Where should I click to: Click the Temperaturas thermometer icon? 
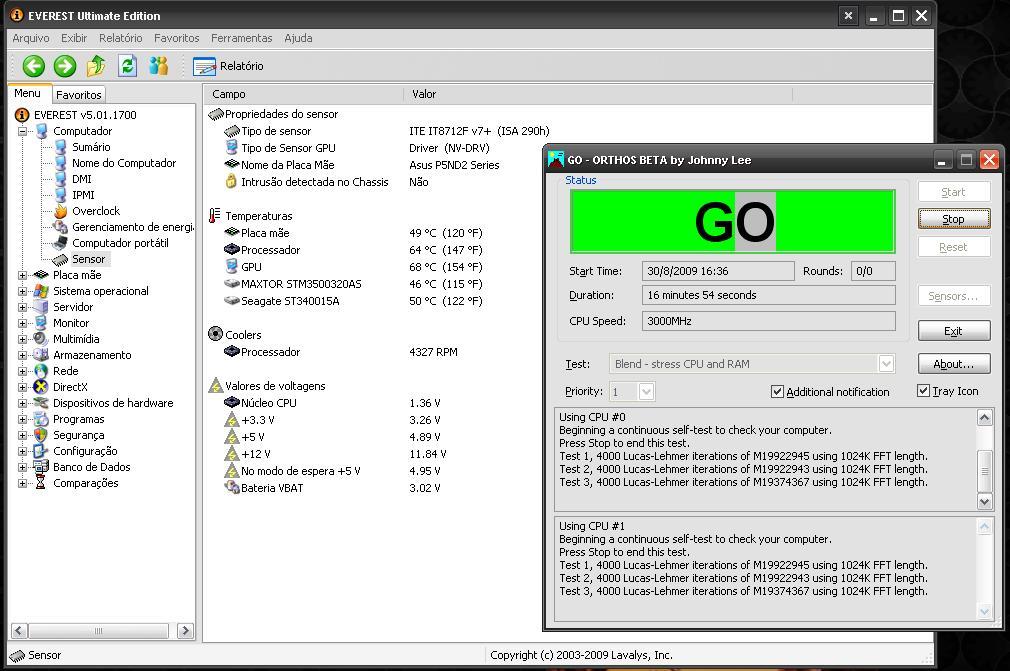214,216
